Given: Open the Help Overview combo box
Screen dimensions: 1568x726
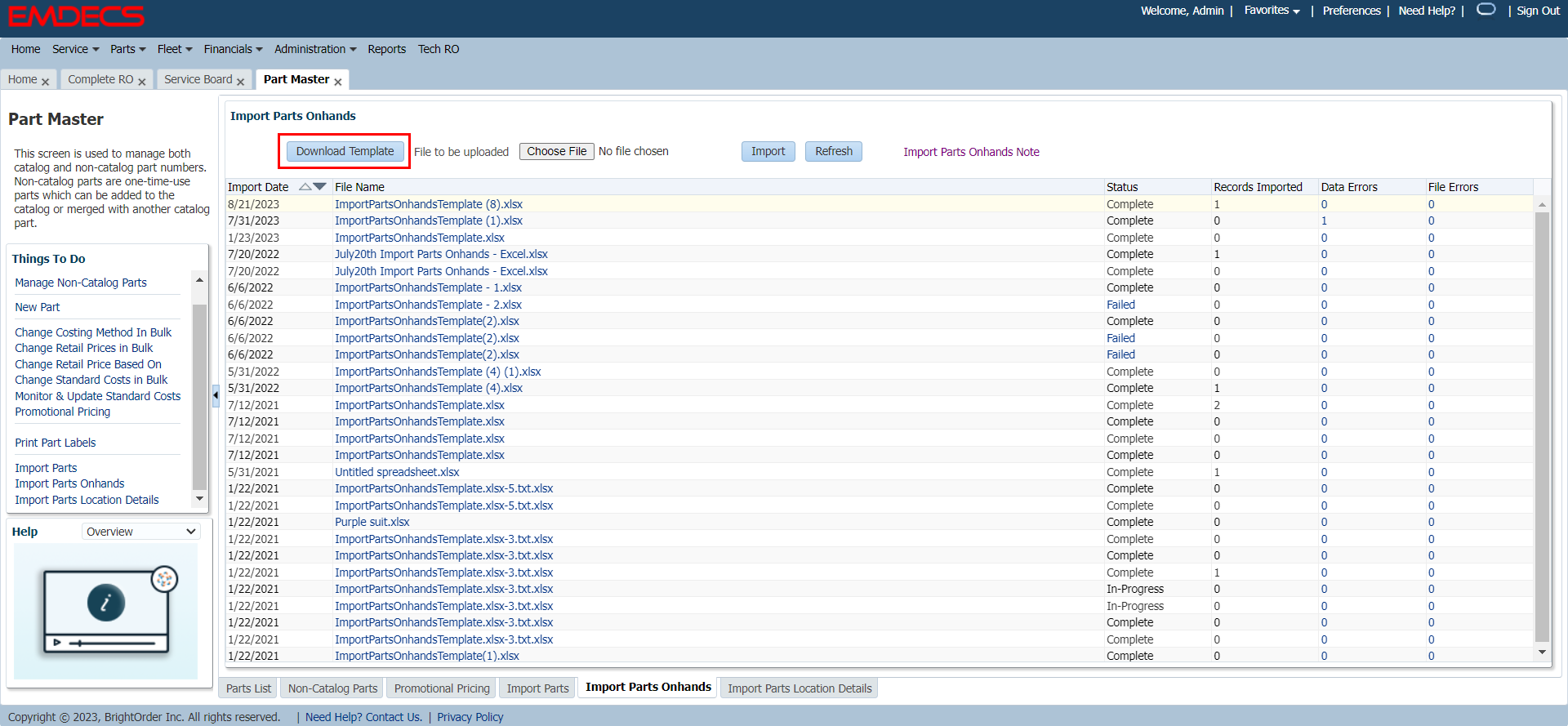Looking at the screenshot, I should (141, 532).
